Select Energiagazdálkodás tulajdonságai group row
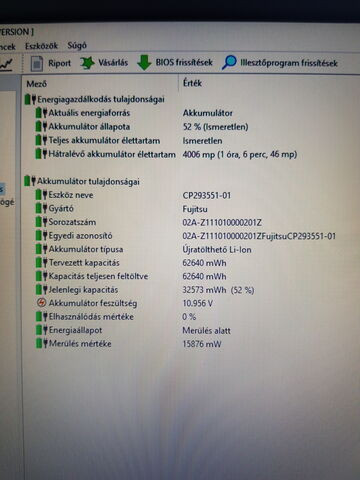 tap(94, 99)
